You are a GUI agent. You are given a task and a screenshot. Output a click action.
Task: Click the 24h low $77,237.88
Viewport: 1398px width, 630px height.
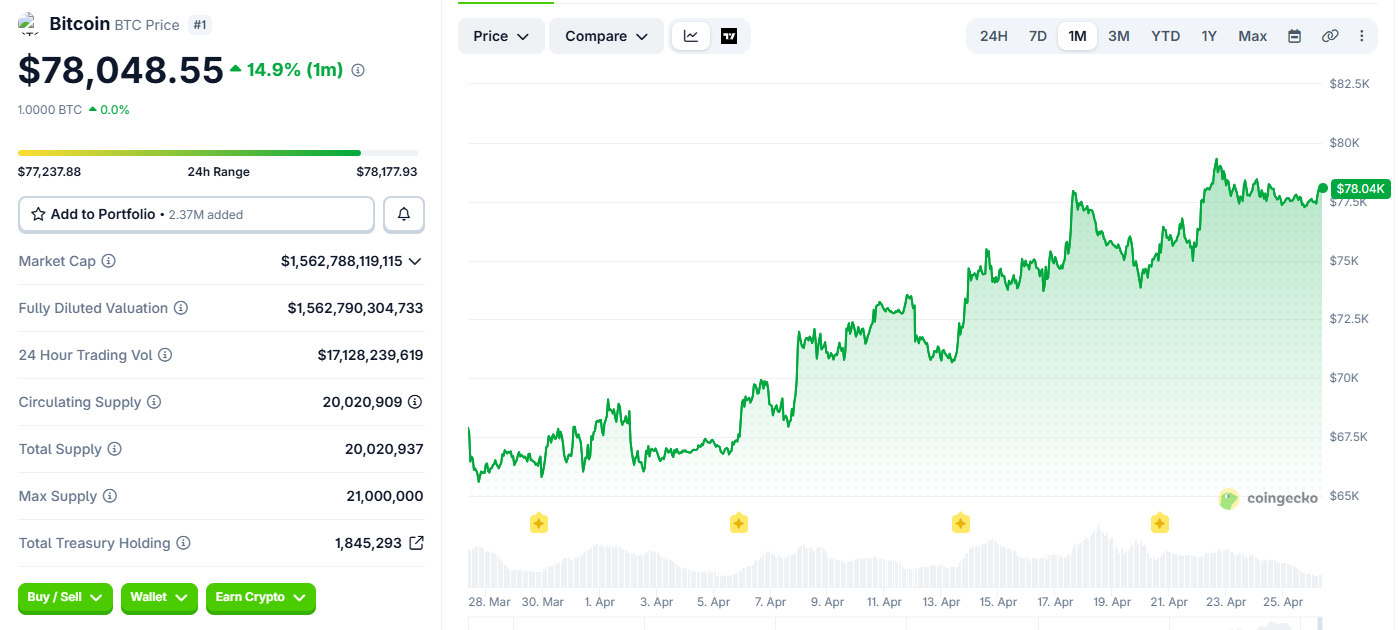[49, 172]
